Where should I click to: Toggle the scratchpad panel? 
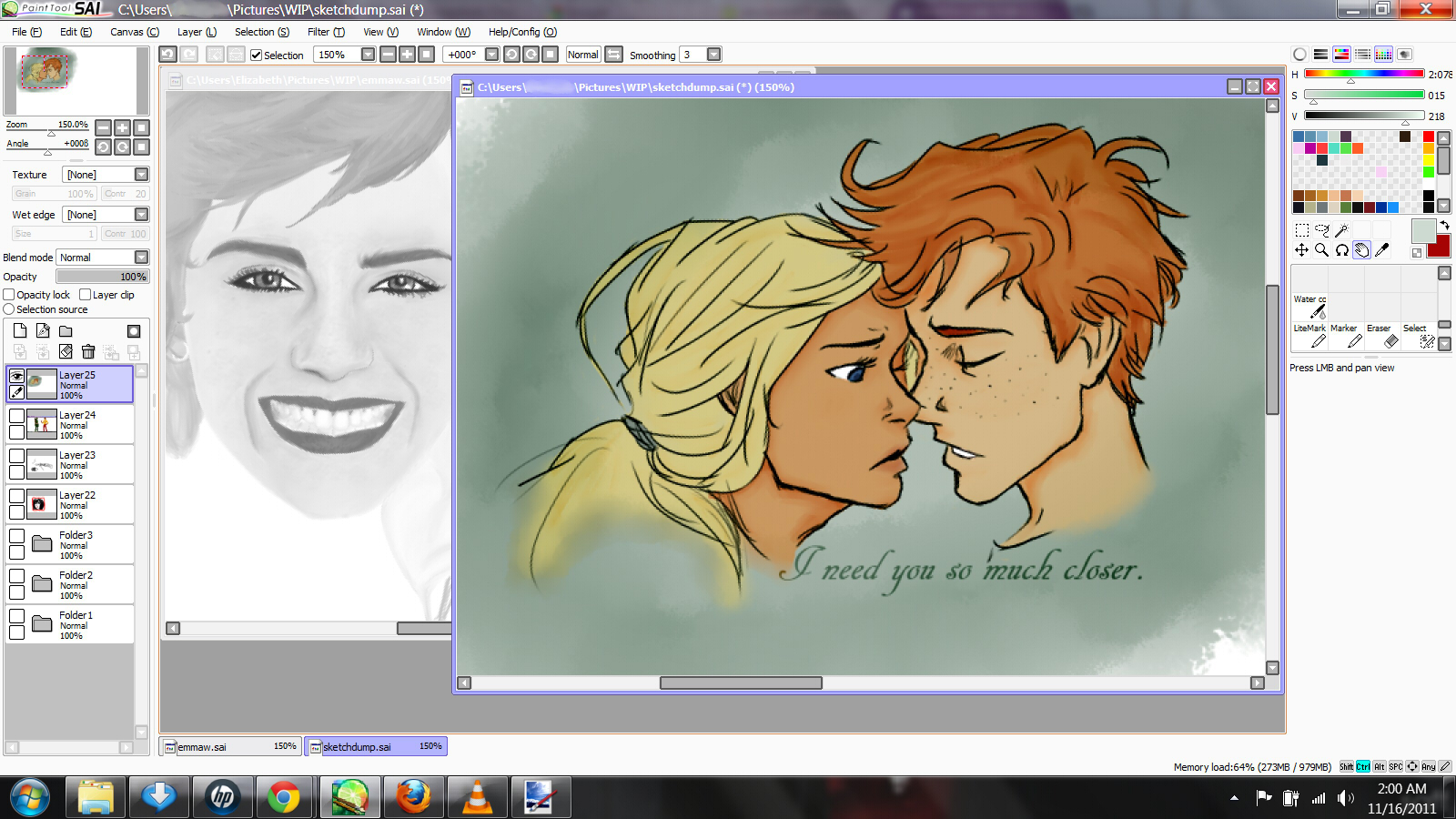[x=1404, y=55]
